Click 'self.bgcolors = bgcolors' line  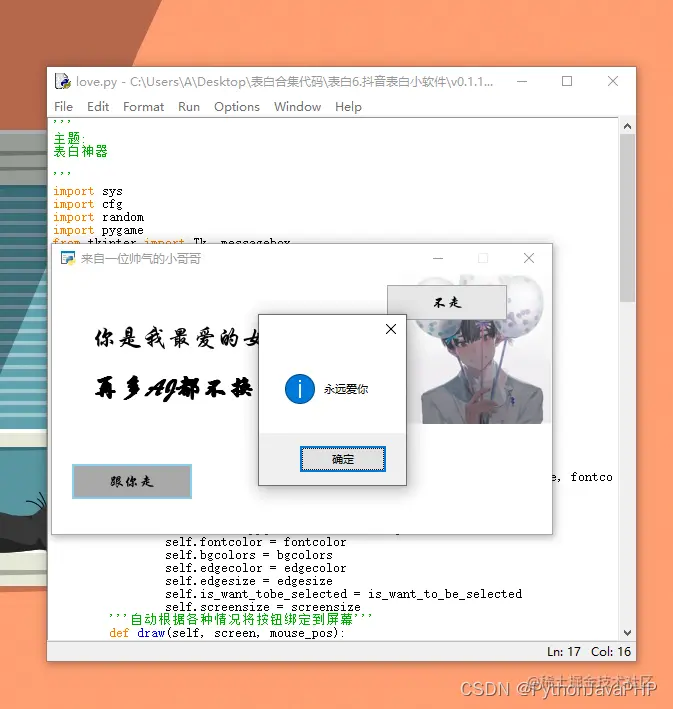pyautogui.click(x=249, y=555)
